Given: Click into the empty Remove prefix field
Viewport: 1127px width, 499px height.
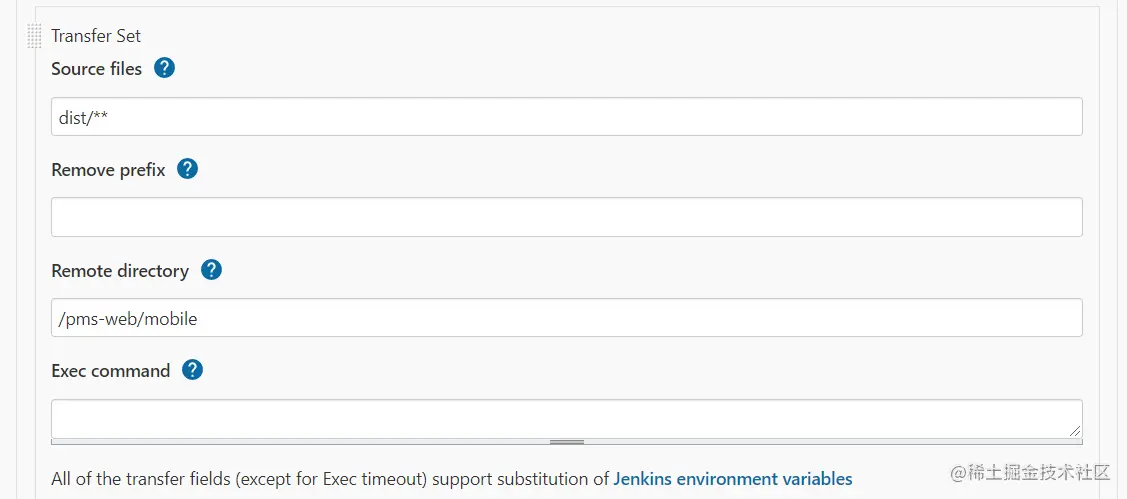Looking at the screenshot, I should point(566,217).
